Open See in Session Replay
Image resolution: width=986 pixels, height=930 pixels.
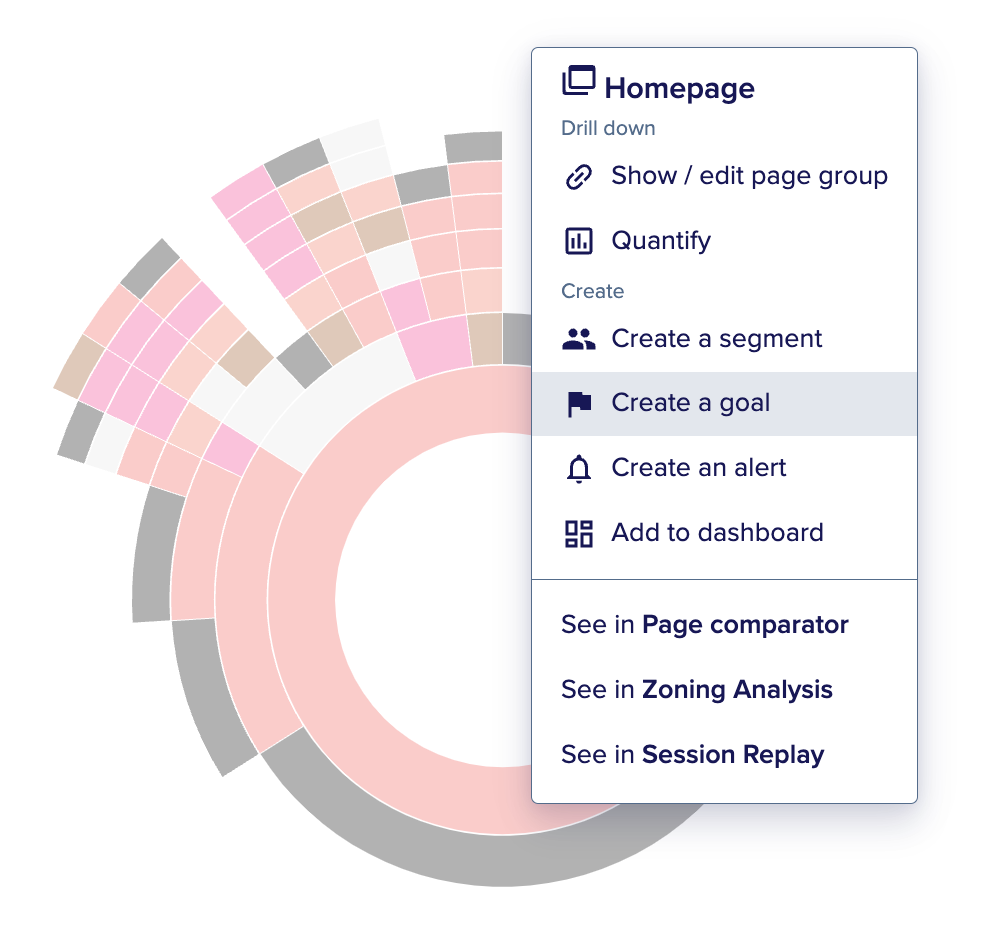pos(693,754)
